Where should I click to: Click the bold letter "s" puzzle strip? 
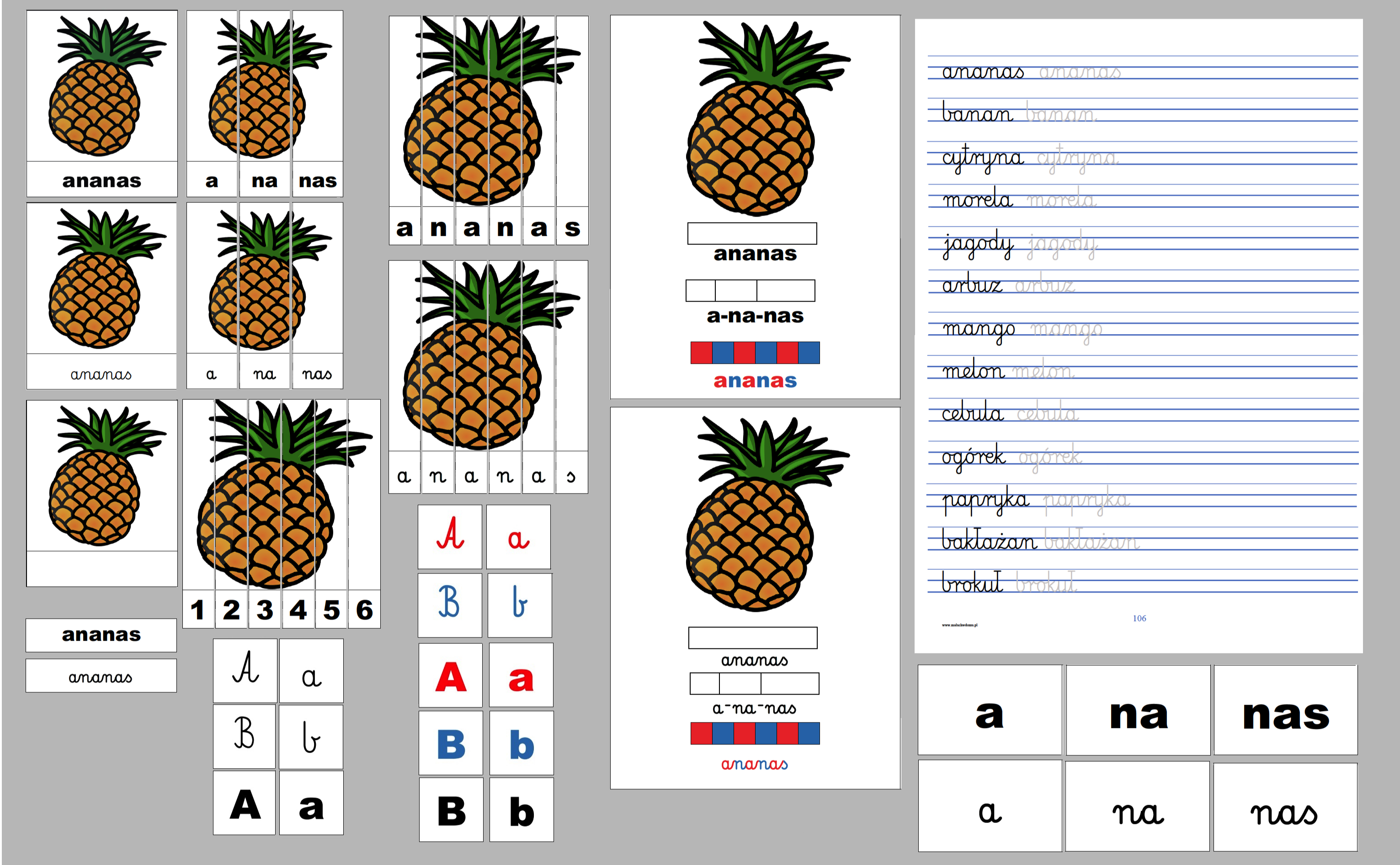(572, 227)
